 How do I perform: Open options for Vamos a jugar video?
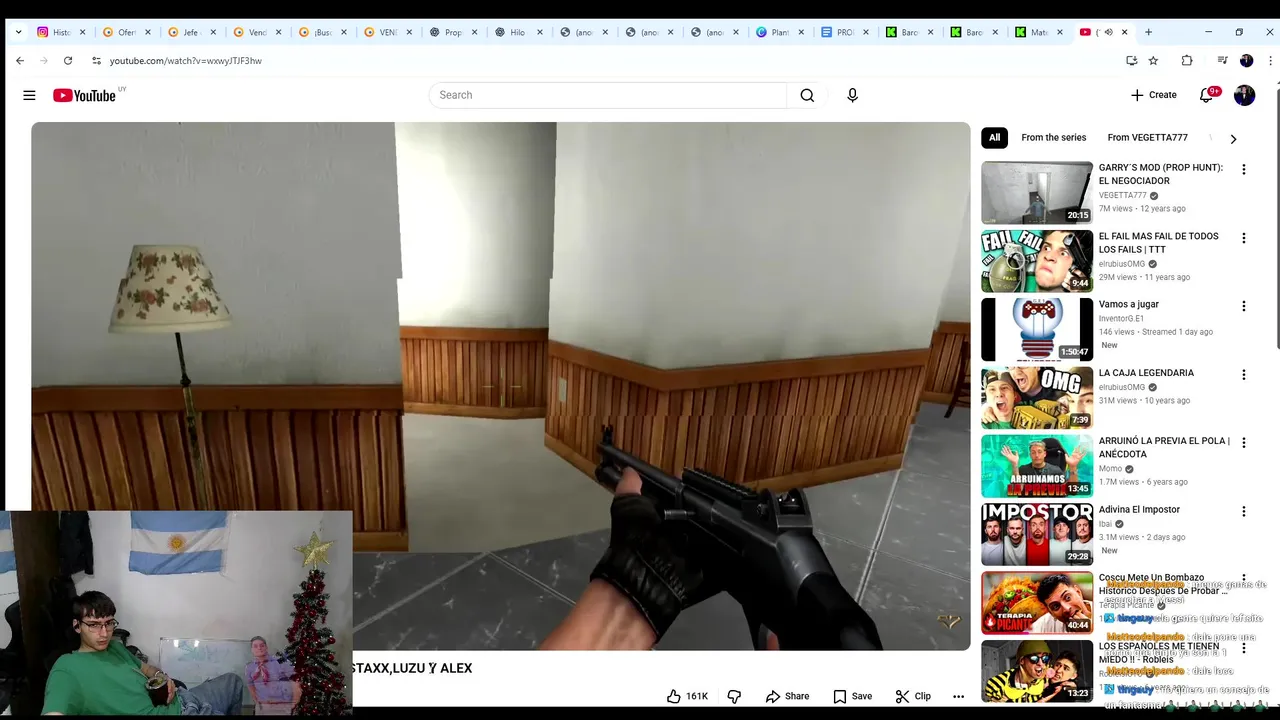(1244, 306)
